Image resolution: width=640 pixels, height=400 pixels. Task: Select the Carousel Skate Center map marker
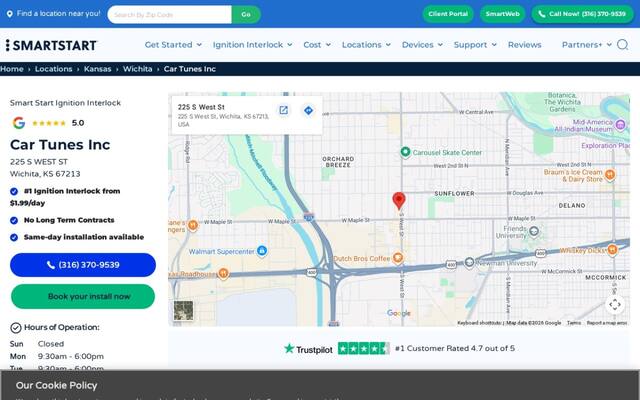point(405,152)
